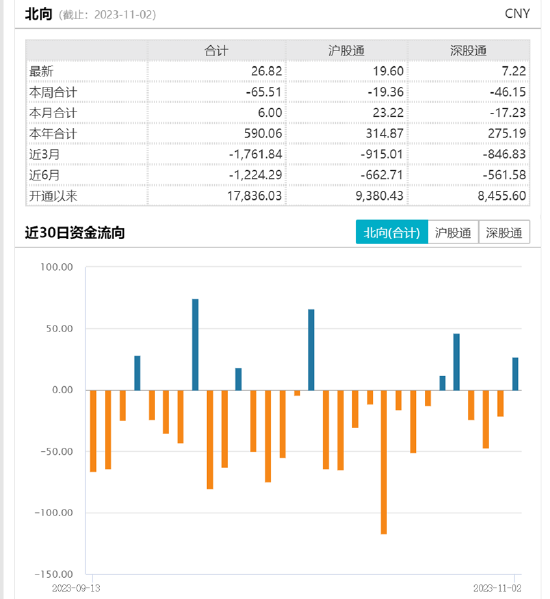Screen dimensions: 550x599
Task: Select the 本年合计 row label
Action: point(53,133)
